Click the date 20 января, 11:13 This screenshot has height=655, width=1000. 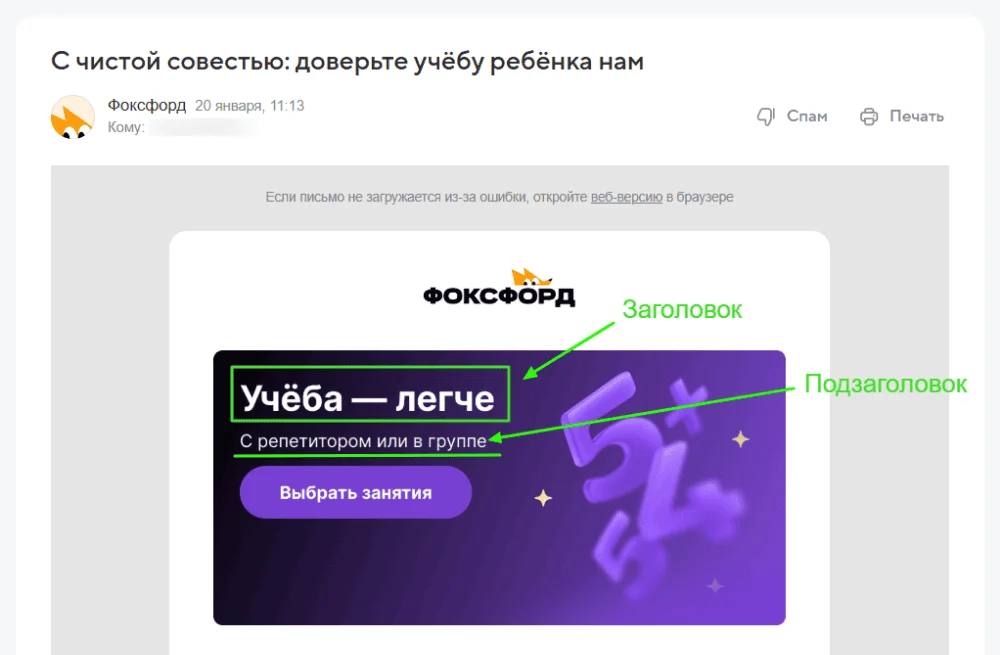249,105
